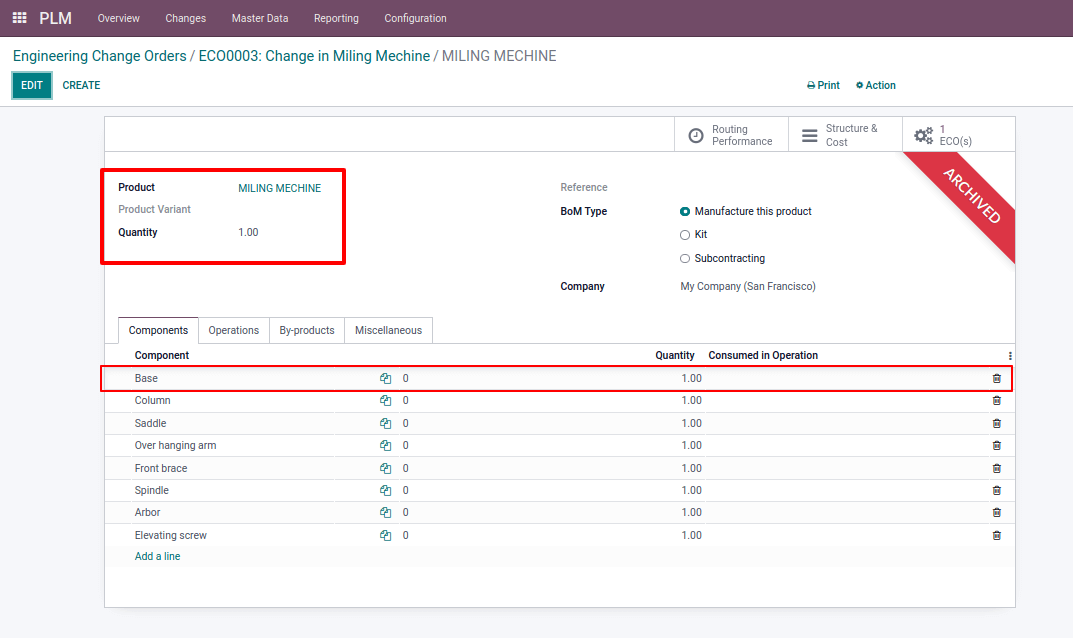
Task: Go to Engineering Change Orders breadcrumb
Action: coord(99,56)
